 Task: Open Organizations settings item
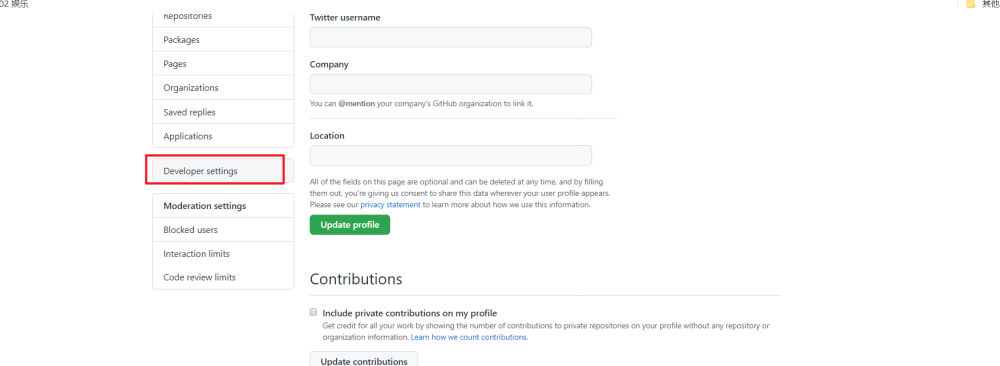coord(223,88)
